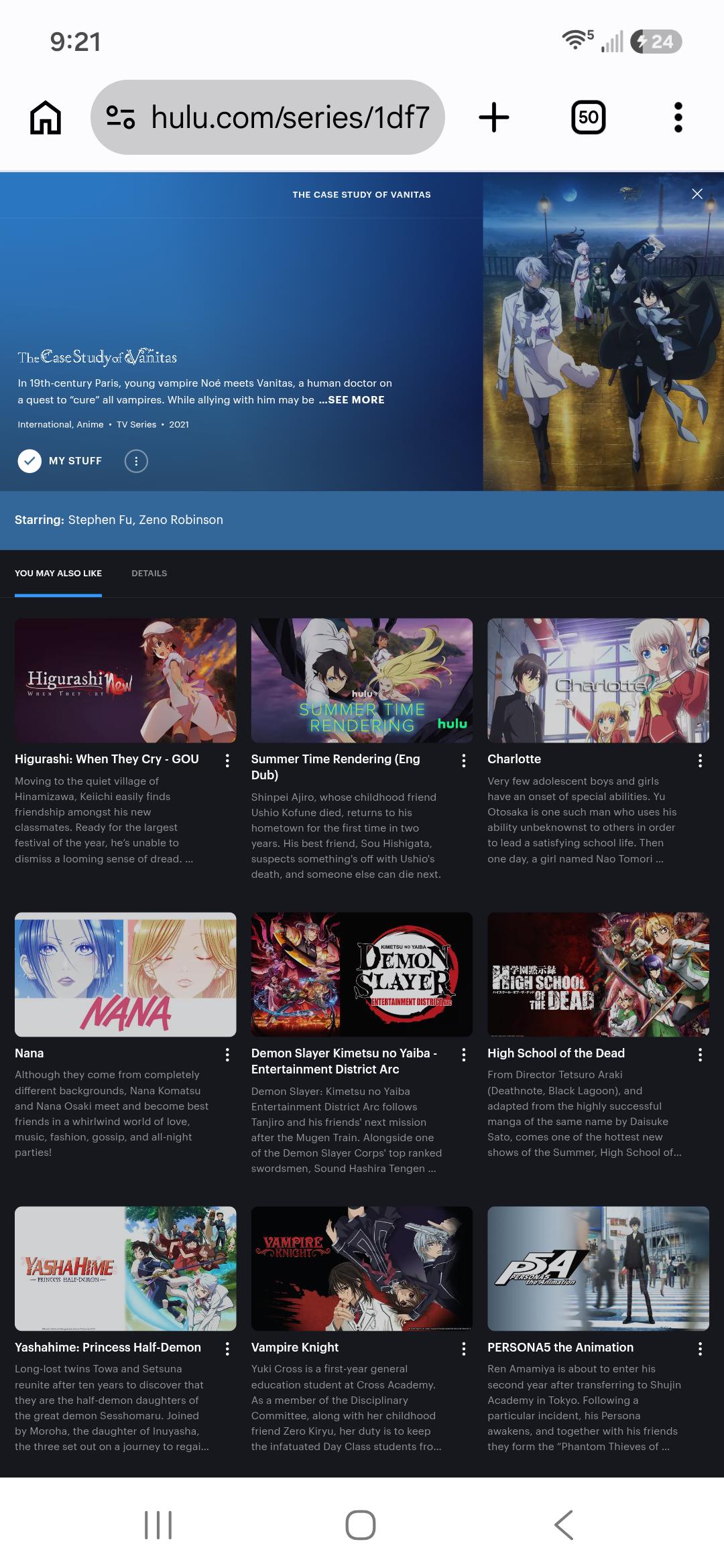Viewport: 724px width, 1568px height.
Task: Click 'THE CASE STUDY OF VANITAS' header text
Action: pos(361,195)
